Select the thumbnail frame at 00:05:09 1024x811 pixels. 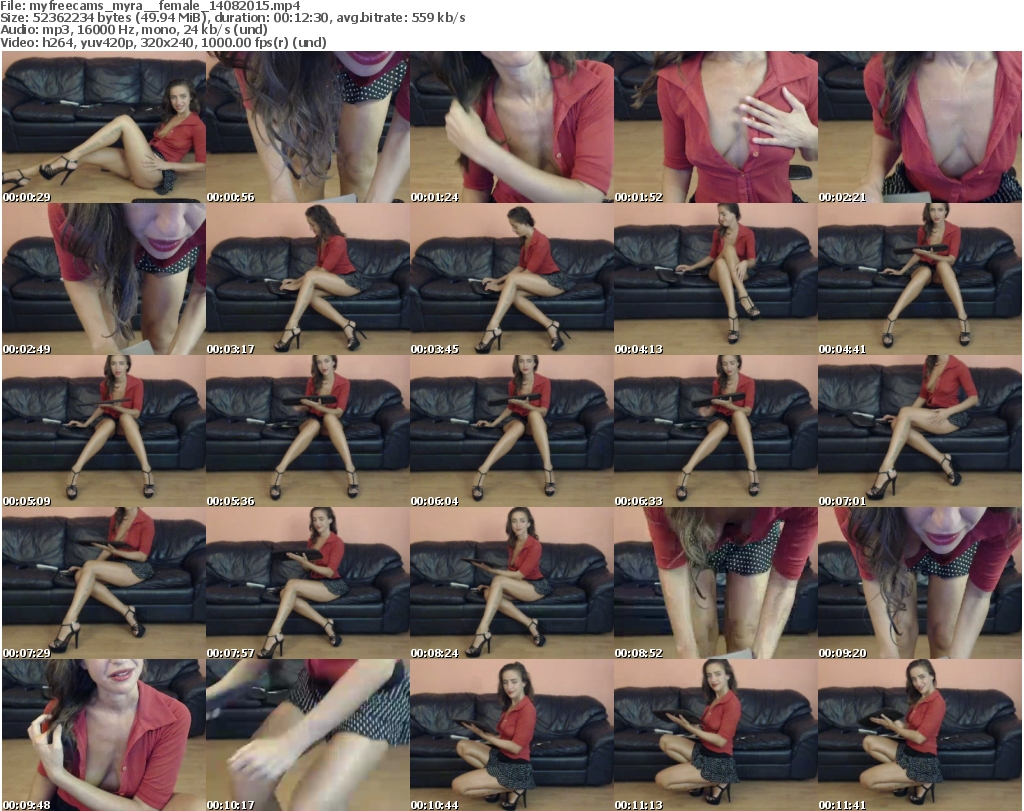104,431
